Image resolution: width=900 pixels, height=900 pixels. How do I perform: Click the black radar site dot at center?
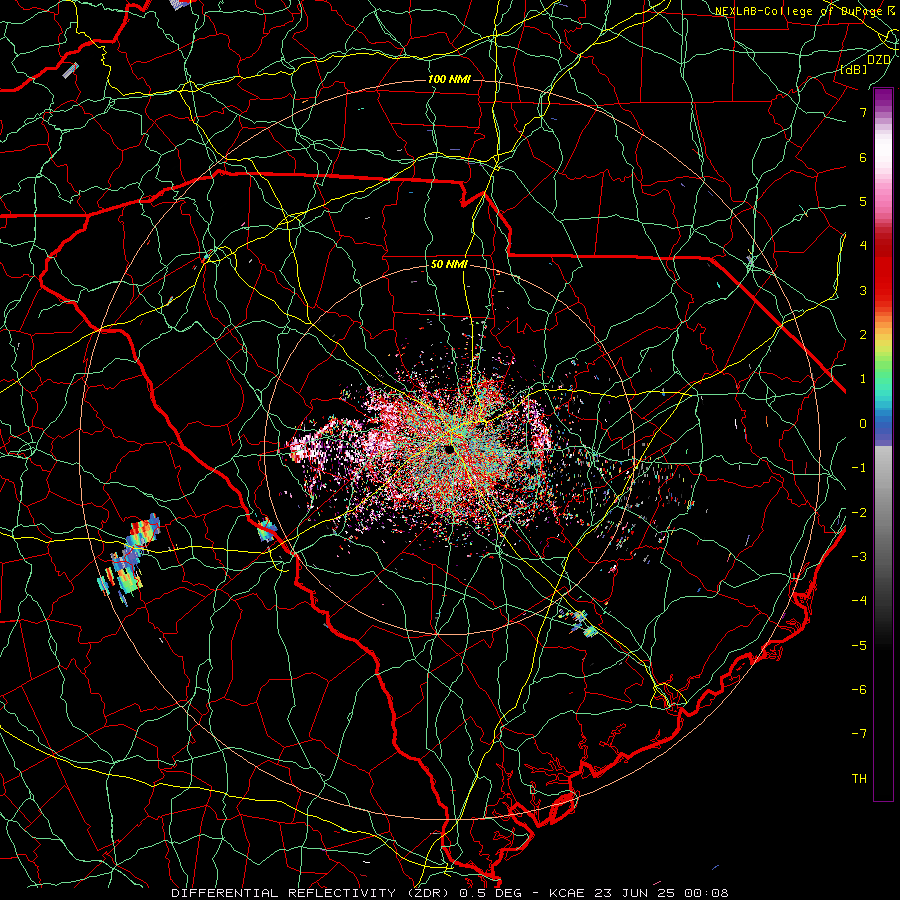[448, 448]
